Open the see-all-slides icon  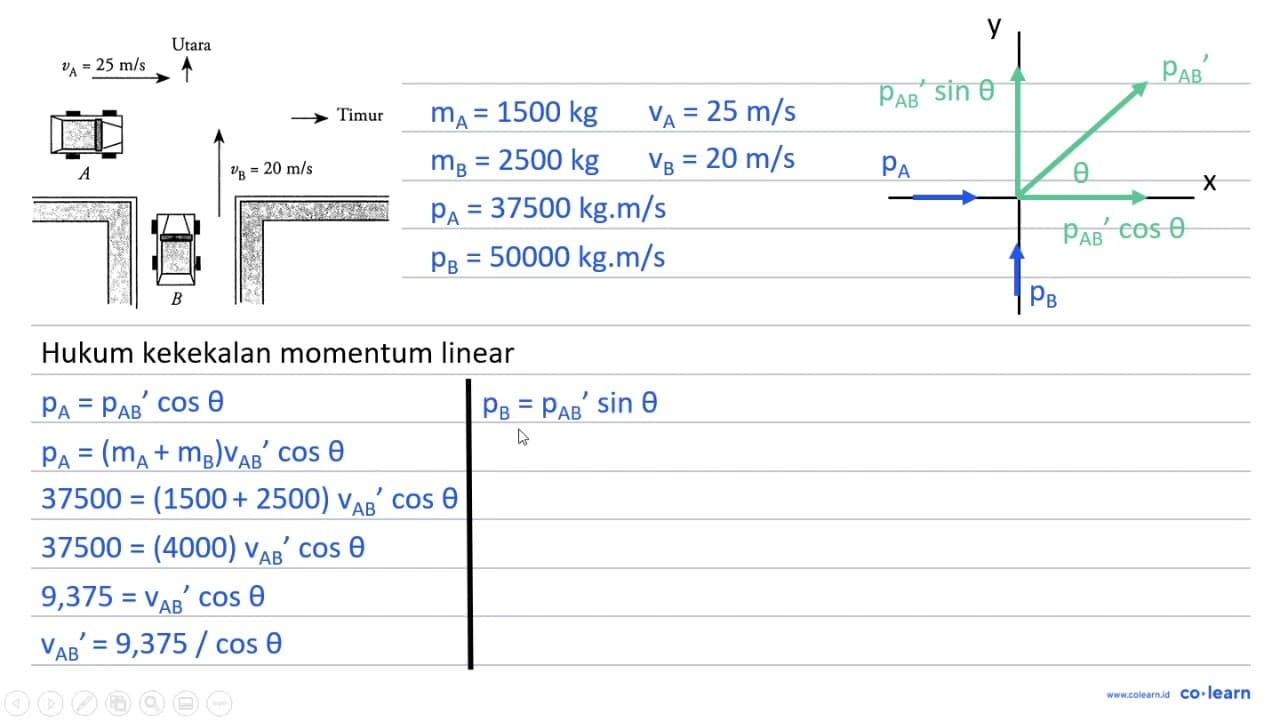coord(118,702)
